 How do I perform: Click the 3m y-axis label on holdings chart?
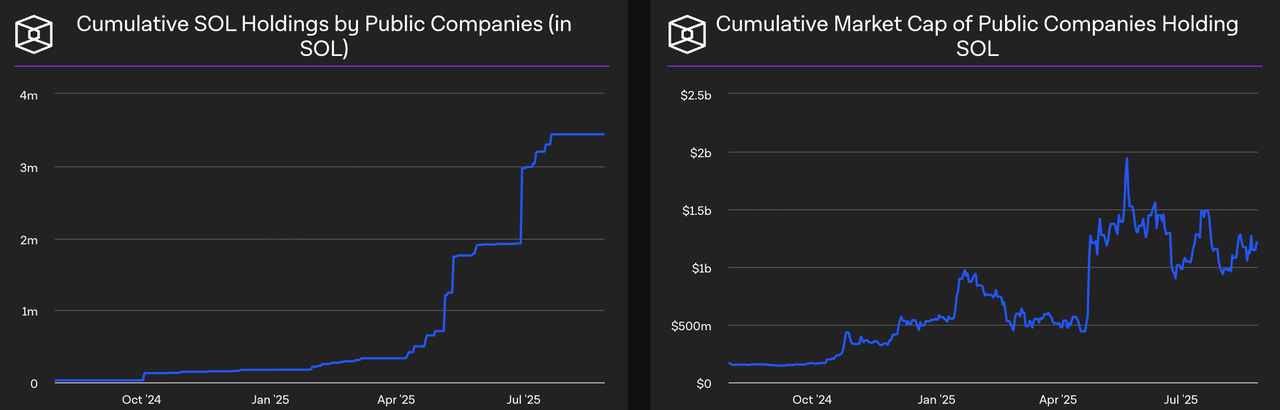(32, 167)
